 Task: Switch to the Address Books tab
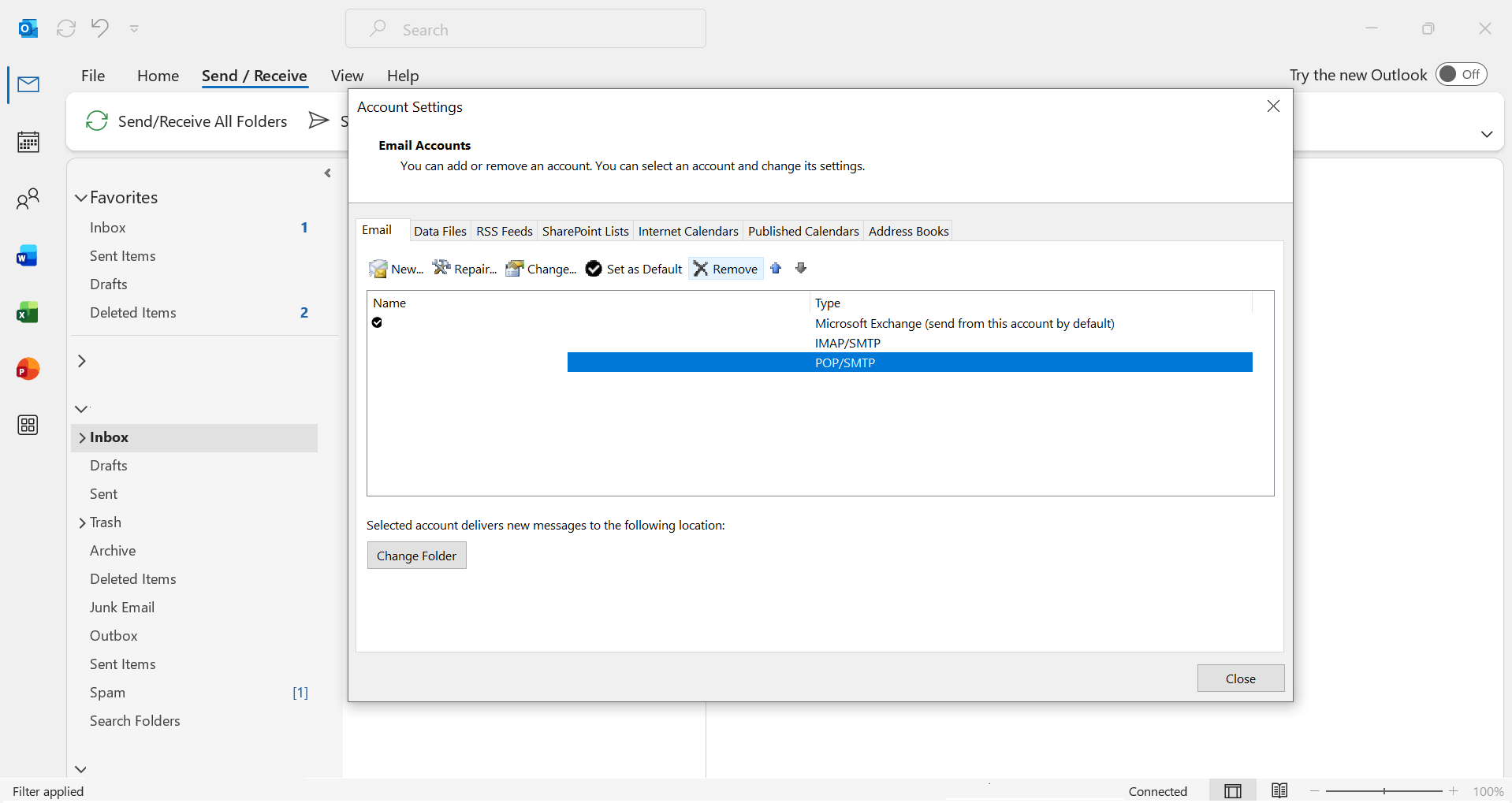click(909, 231)
